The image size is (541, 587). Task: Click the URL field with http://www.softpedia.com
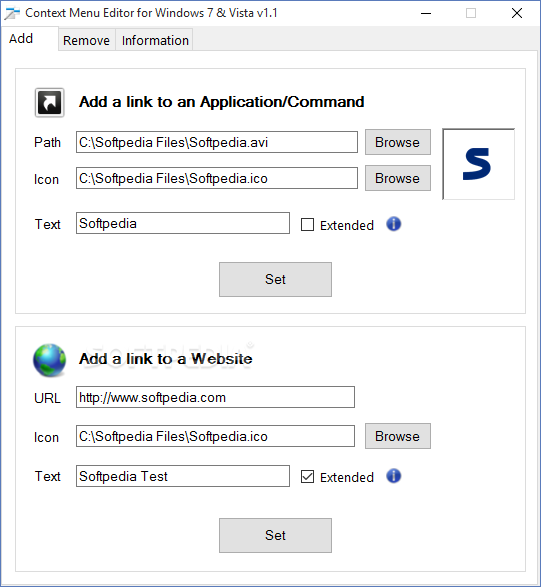click(x=215, y=397)
